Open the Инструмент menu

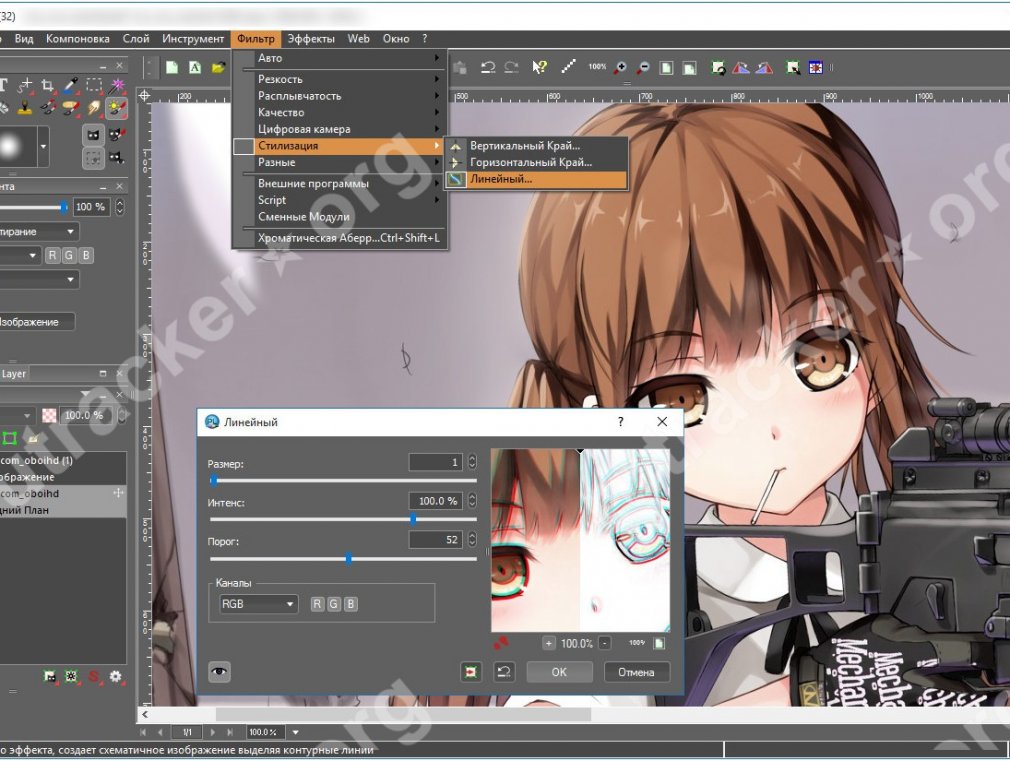[x=193, y=39]
